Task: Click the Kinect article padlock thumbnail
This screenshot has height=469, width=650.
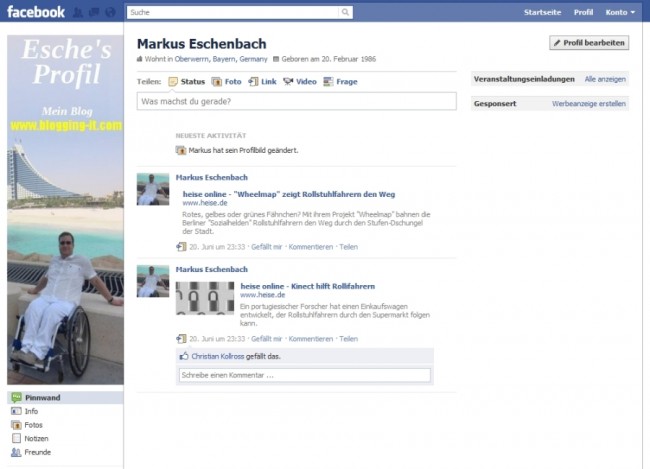Action: click(x=205, y=298)
